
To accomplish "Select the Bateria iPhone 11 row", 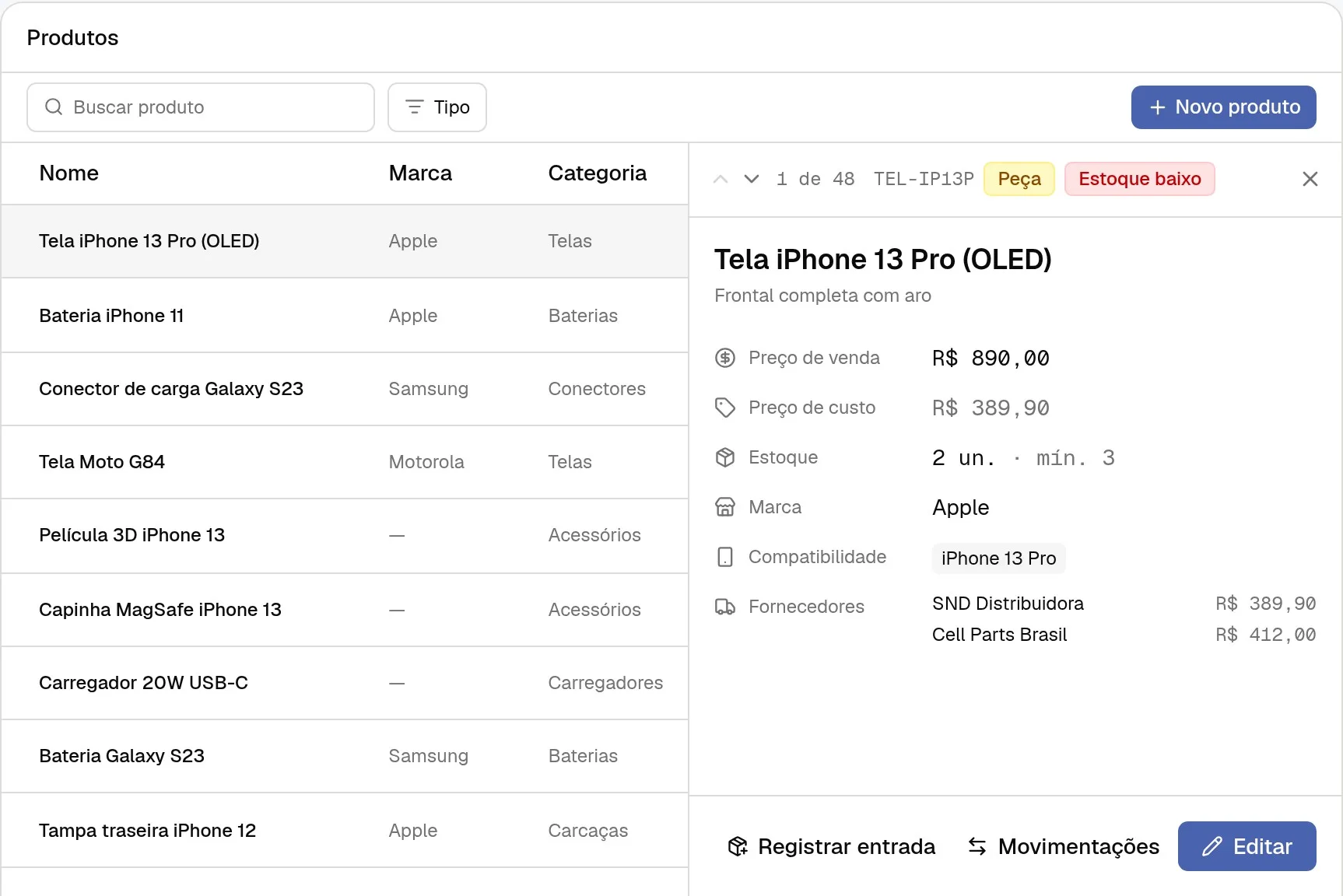I will coord(345,316).
